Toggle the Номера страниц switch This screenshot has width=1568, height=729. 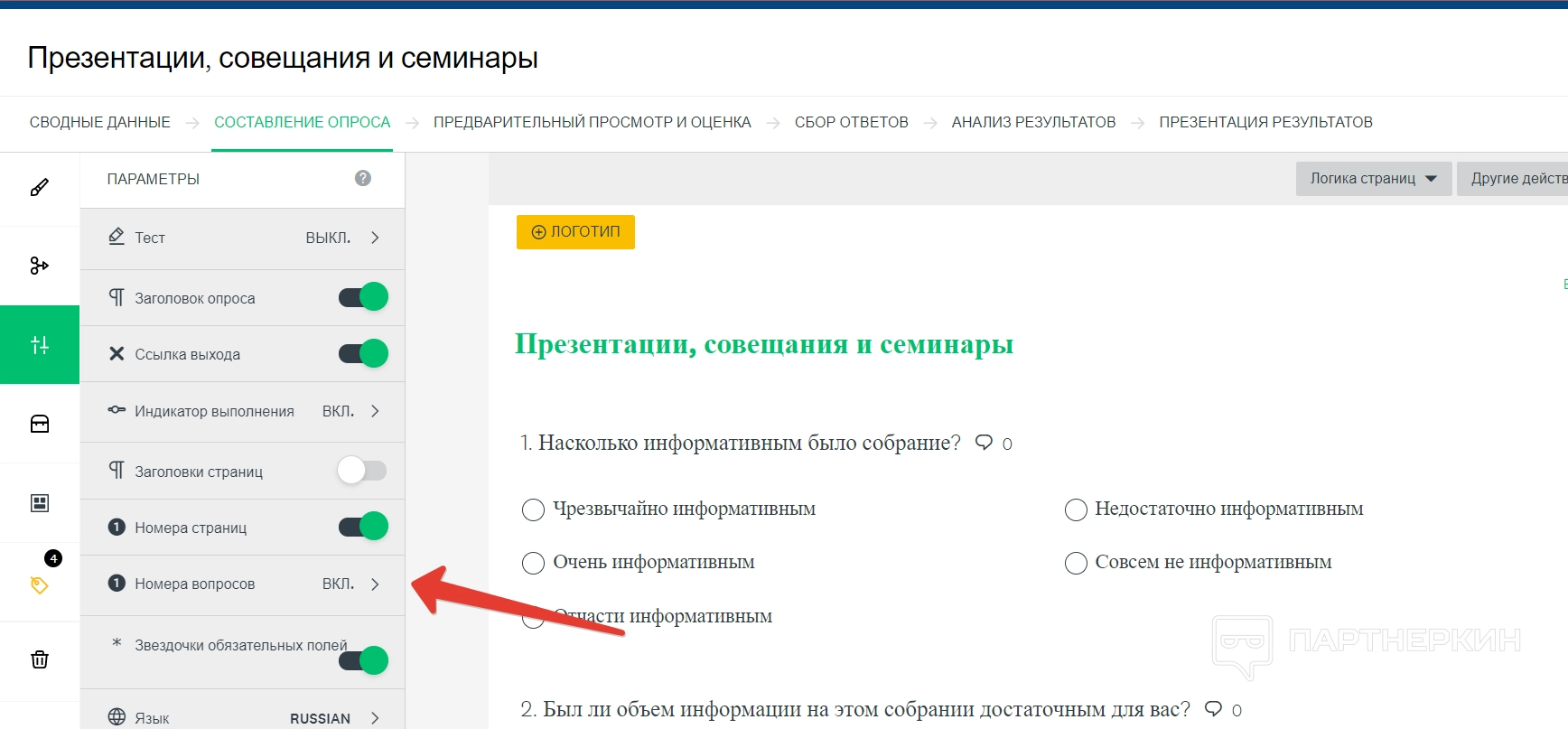click(x=363, y=526)
